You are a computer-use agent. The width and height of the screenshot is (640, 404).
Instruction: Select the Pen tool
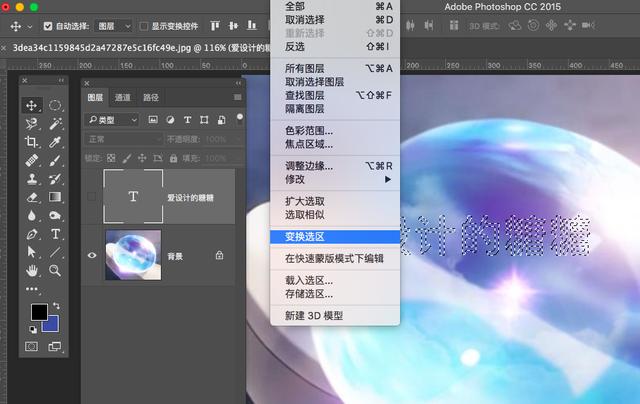click(x=31, y=234)
